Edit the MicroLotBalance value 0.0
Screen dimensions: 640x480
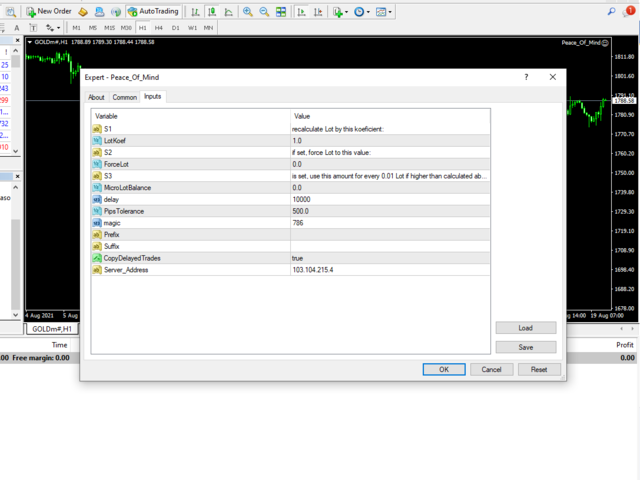coord(390,188)
